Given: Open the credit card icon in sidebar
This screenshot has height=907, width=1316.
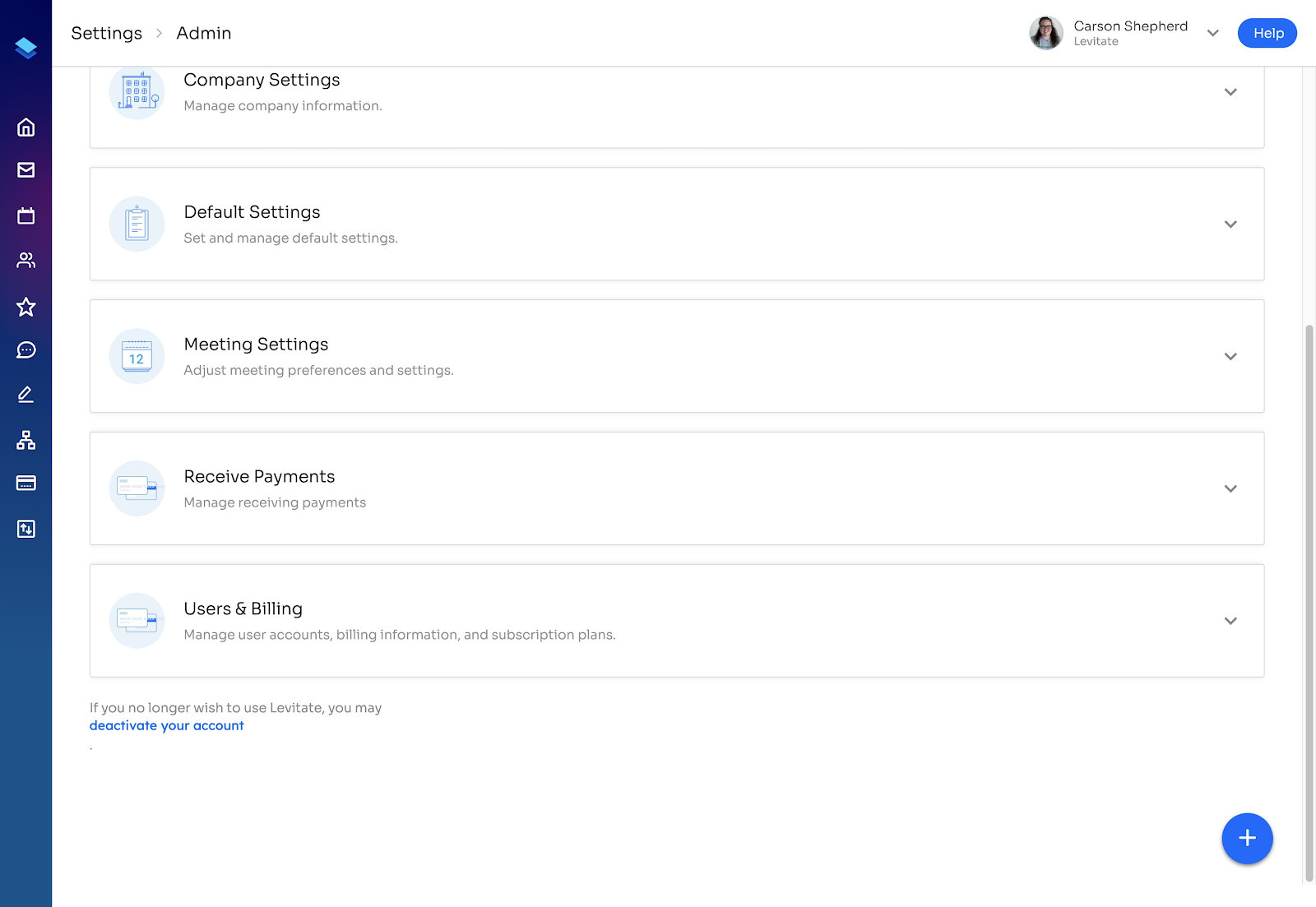Looking at the screenshot, I should [x=25, y=483].
